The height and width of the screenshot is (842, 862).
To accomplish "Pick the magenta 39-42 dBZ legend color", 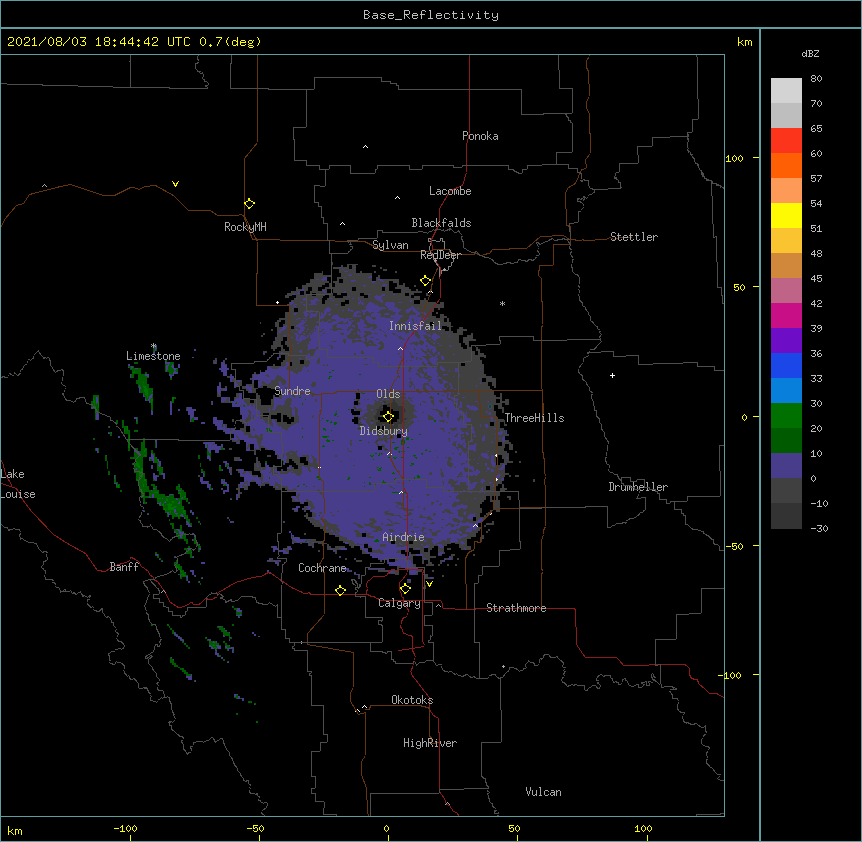I will point(786,315).
